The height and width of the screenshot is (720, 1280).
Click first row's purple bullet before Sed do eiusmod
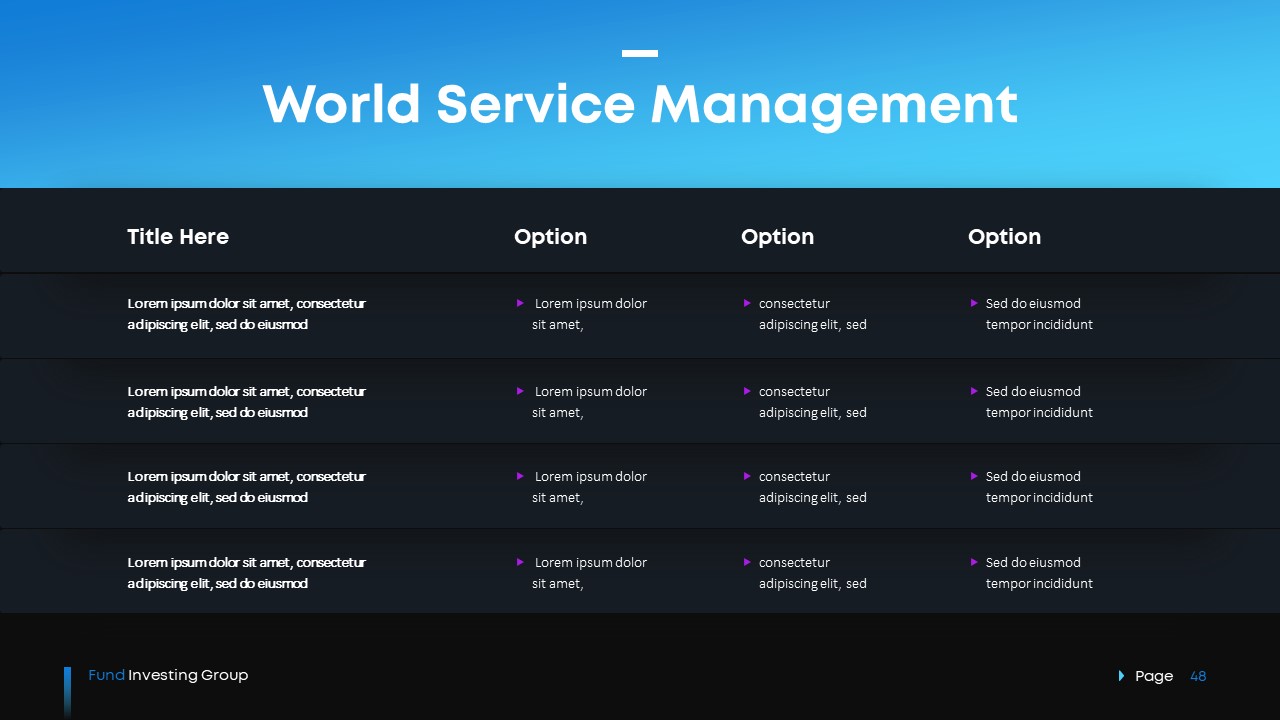tap(974, 303)
